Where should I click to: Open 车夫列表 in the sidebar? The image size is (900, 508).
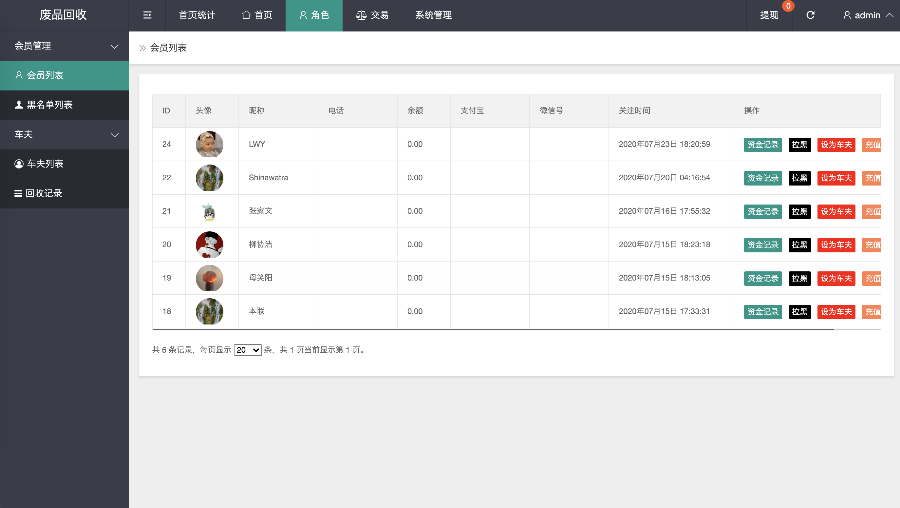38,164
